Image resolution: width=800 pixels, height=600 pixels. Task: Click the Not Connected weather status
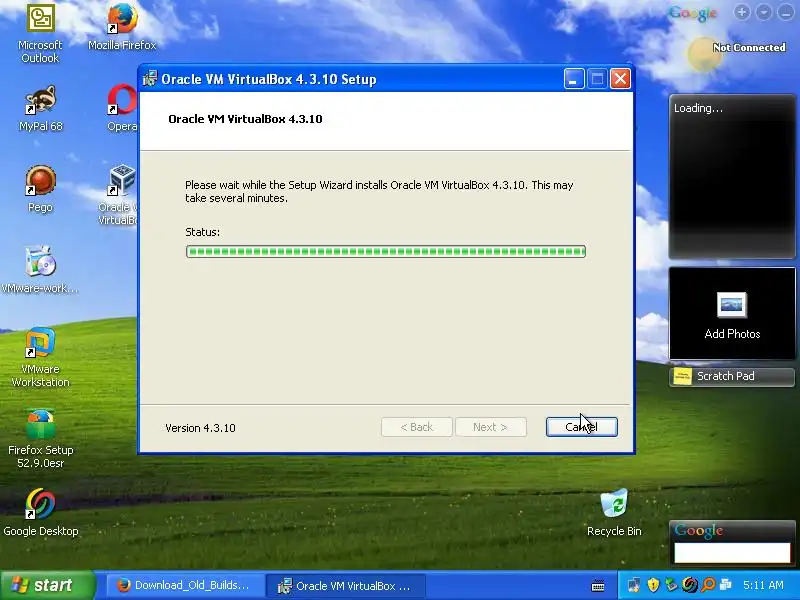pyautogui.click(x=749, y=47)
